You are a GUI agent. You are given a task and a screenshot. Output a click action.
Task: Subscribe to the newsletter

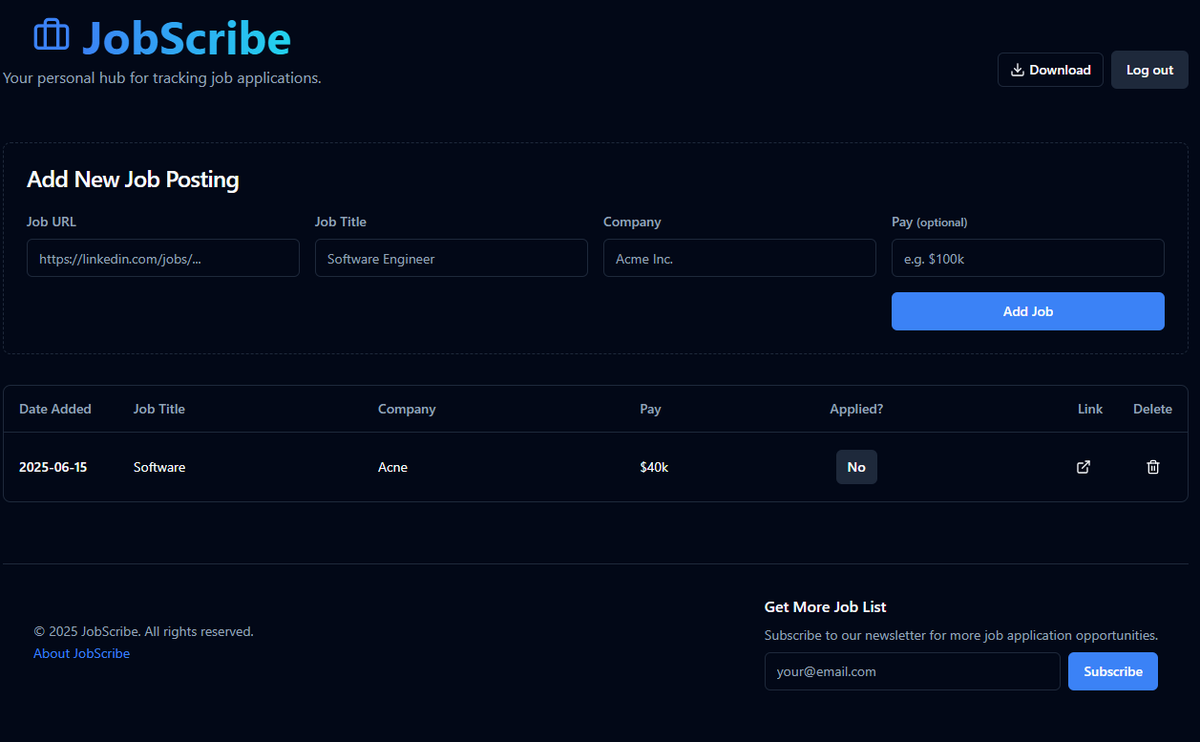coord(1113,672)
